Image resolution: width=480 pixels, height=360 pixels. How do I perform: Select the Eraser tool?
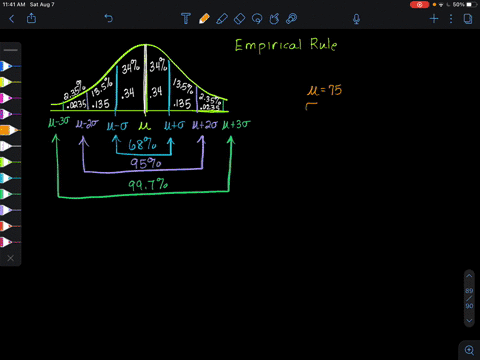coord(239,18)
